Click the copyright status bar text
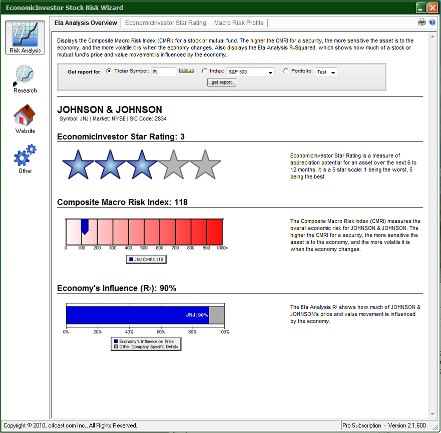 point(70,425)
